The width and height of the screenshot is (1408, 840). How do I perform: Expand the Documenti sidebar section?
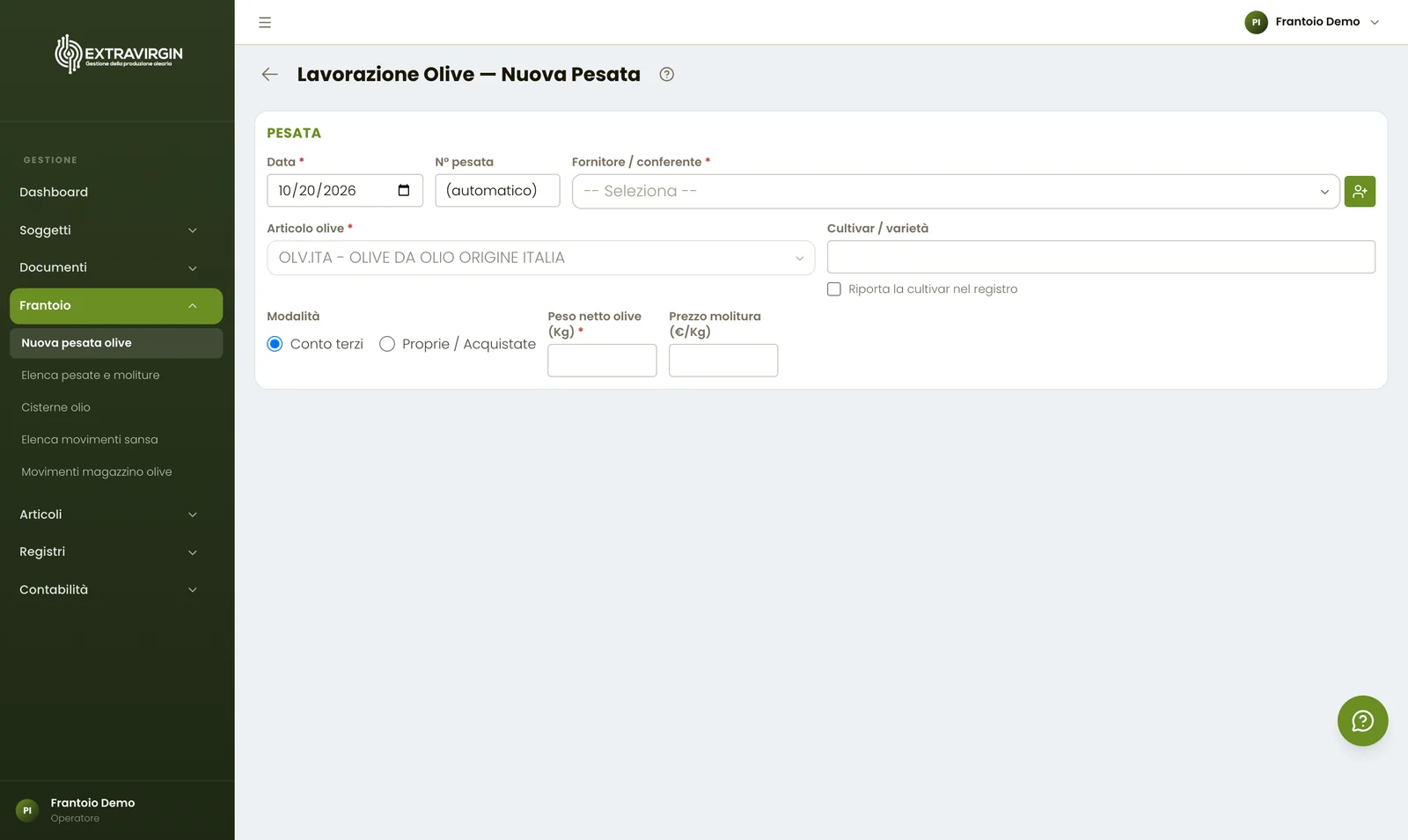coord(116,267)
